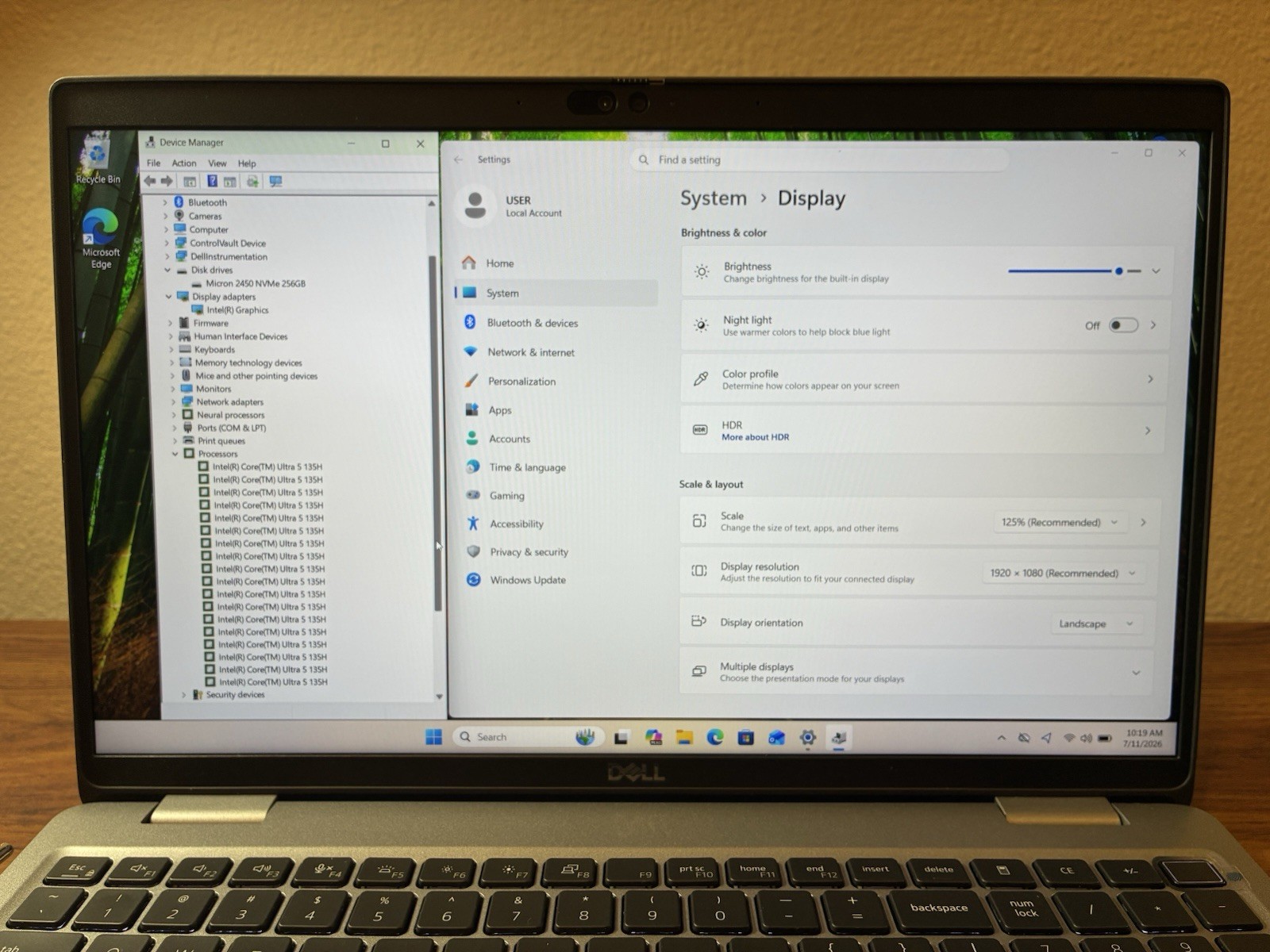Open the File menu in Device Manager
The image size is (1270, 952).
pos(153,163)
